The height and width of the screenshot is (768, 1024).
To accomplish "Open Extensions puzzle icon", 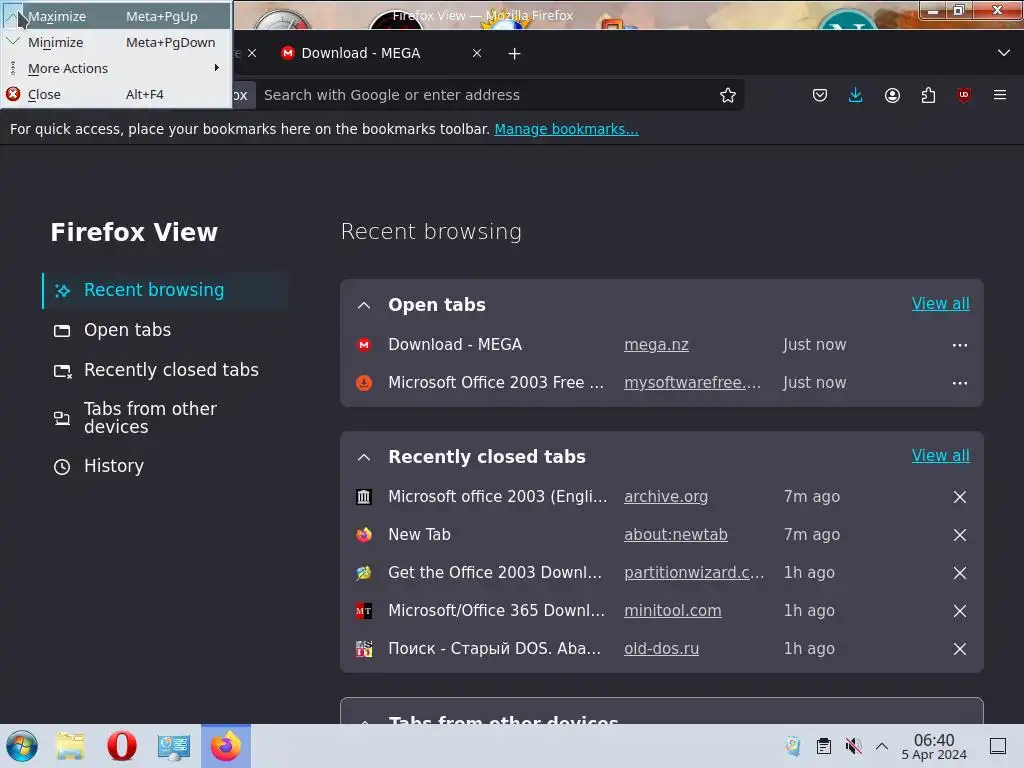I will [928, 95].
